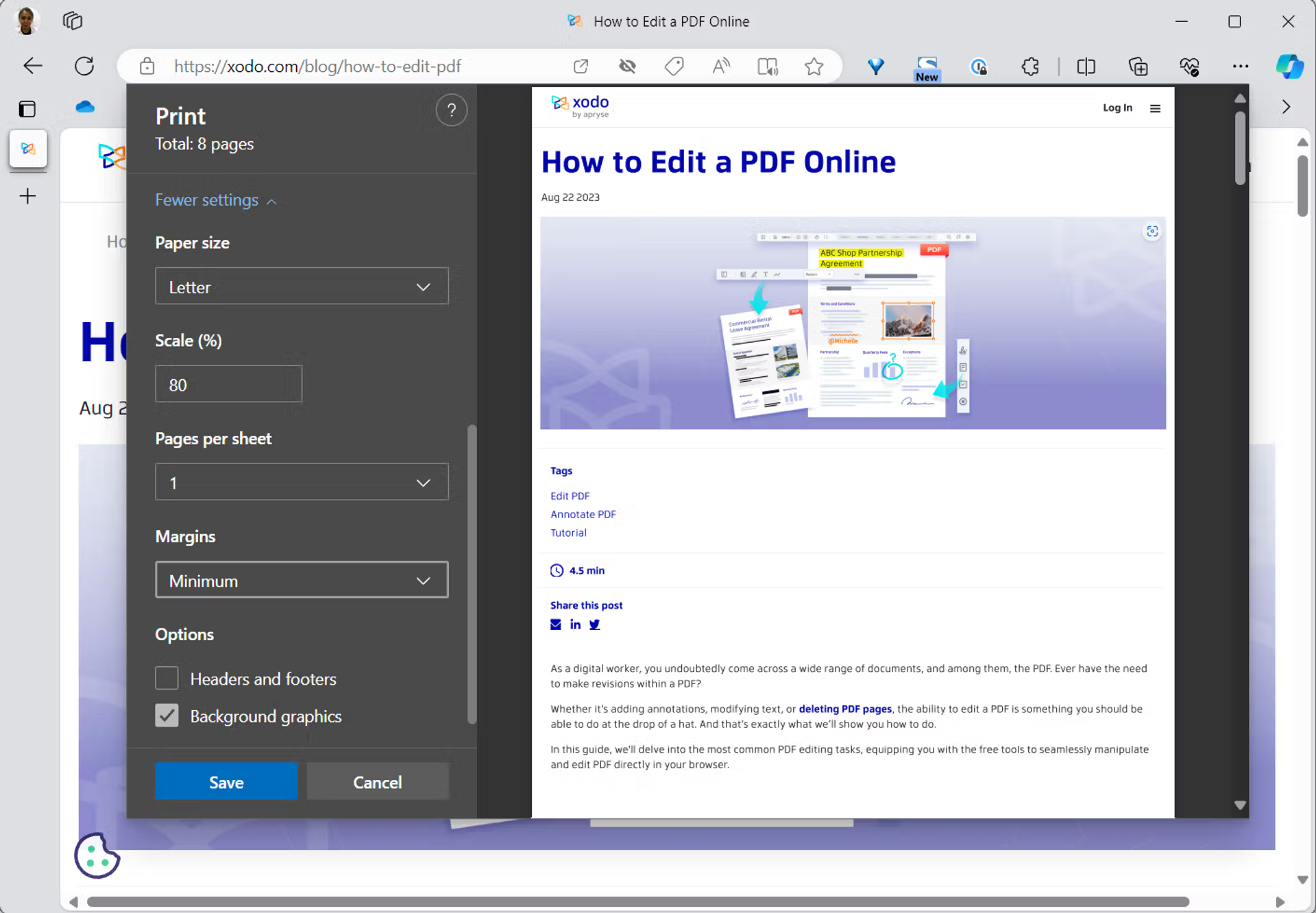Open Collections in the browser toolbar

1138,66
